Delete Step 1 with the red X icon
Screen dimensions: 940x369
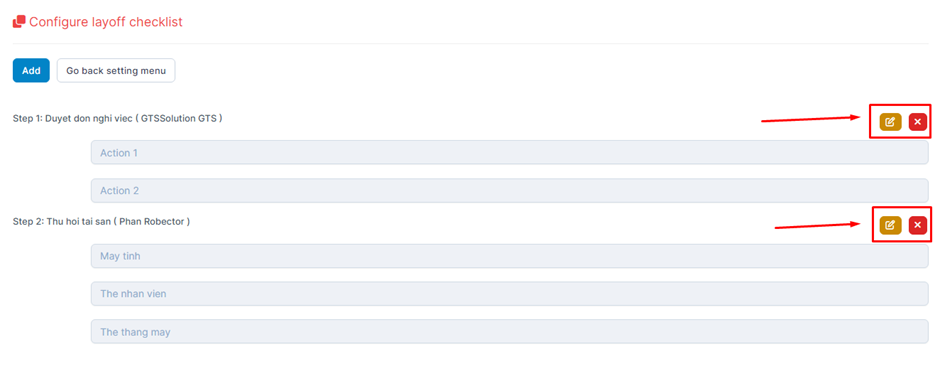[x=917, y=122]
